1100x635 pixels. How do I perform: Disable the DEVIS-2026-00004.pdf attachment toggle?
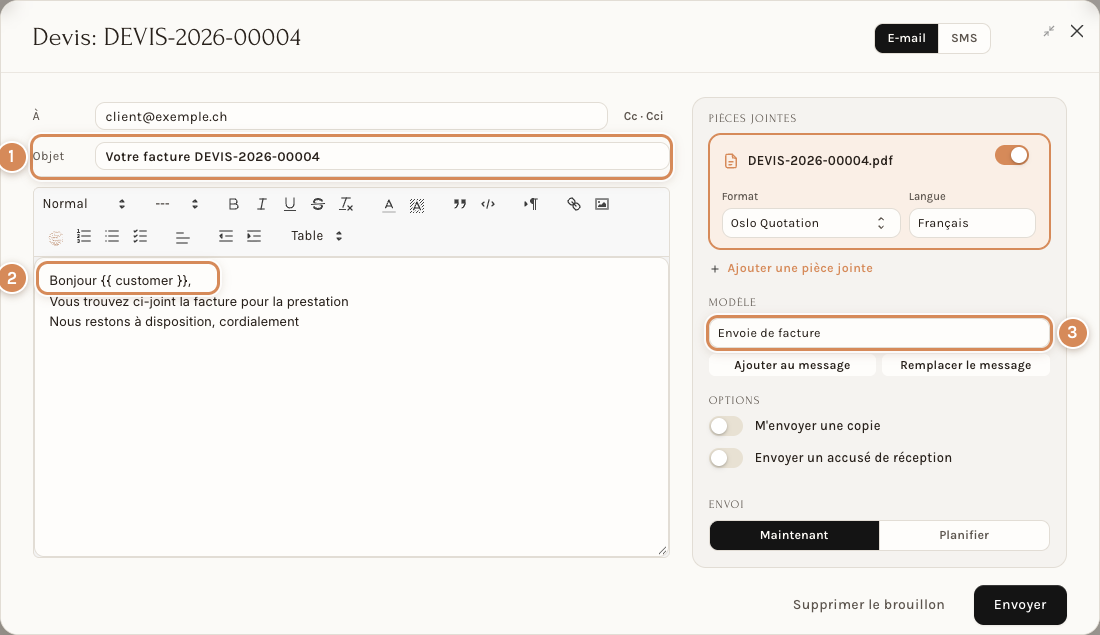(1012, 155)
